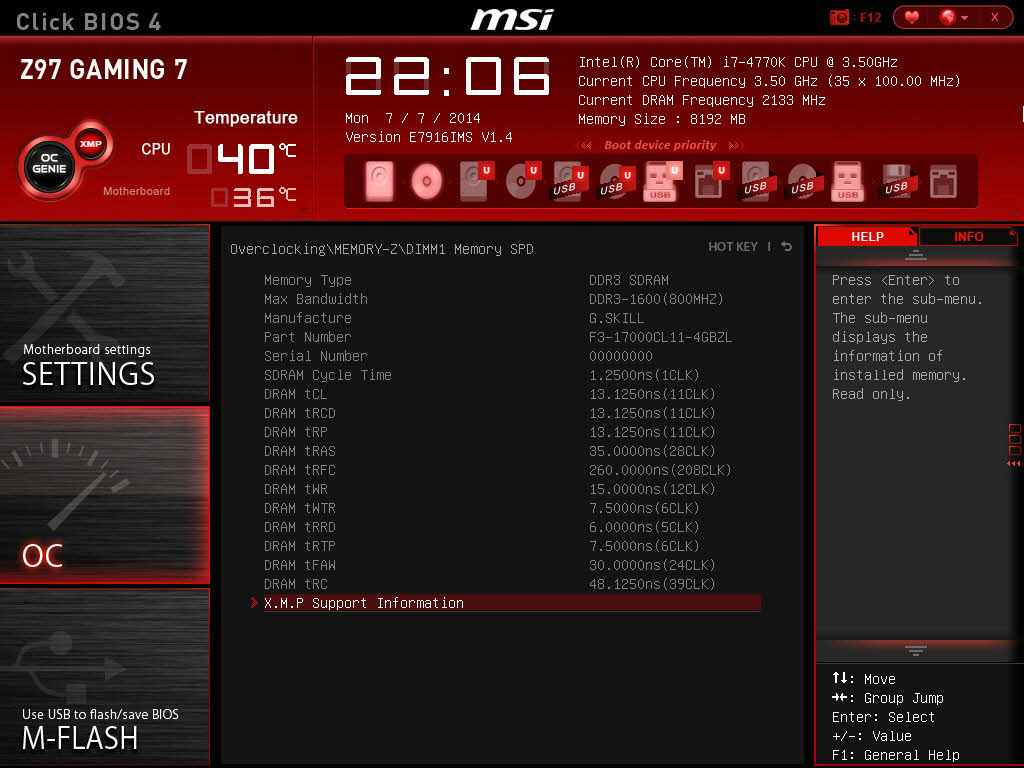Select the non-UEFI USB key boot device

pyautogui.click(x=848, y=181)
